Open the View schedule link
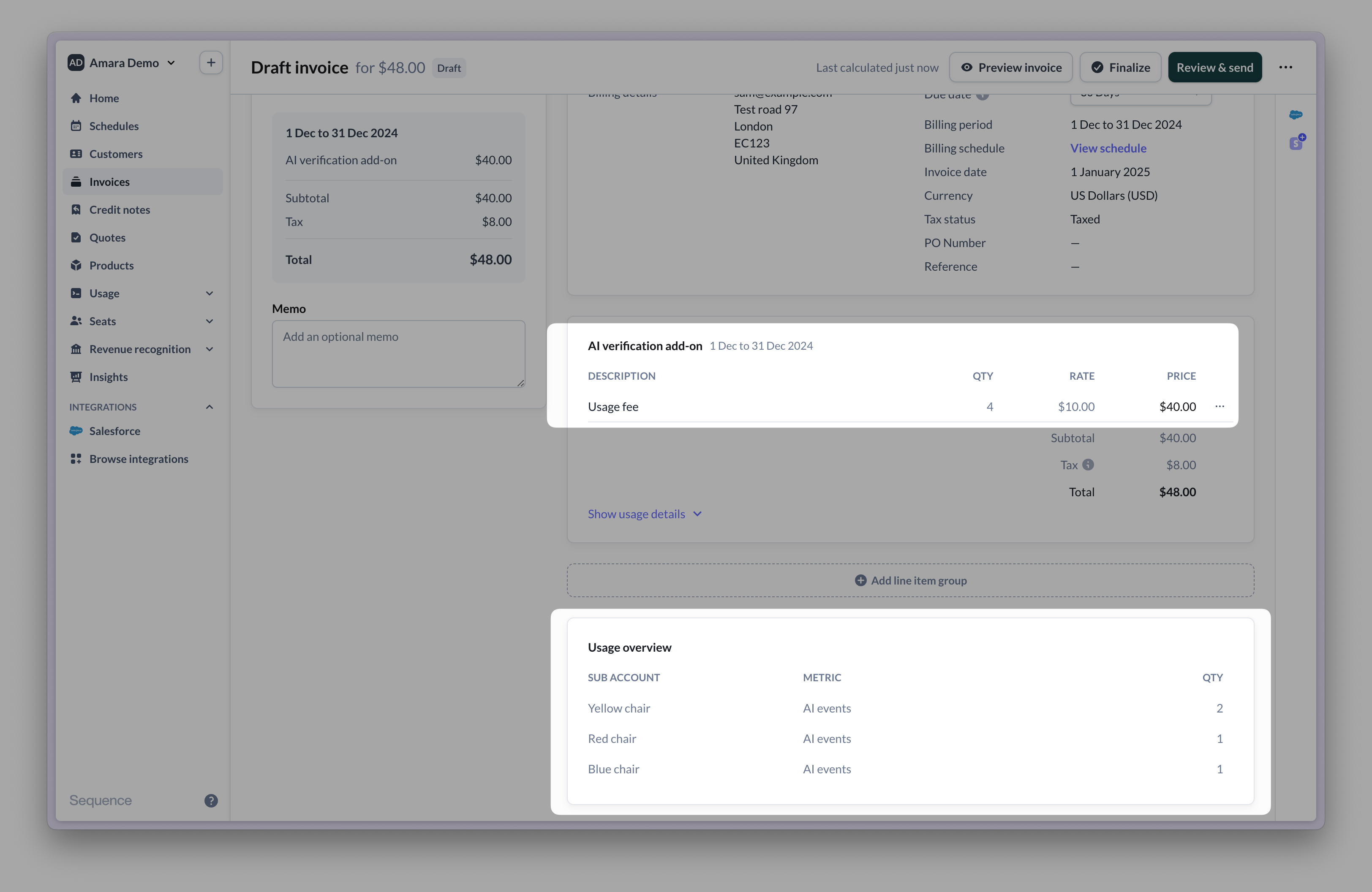This screenshot has width=1372, height=892. click(1108, 148)
